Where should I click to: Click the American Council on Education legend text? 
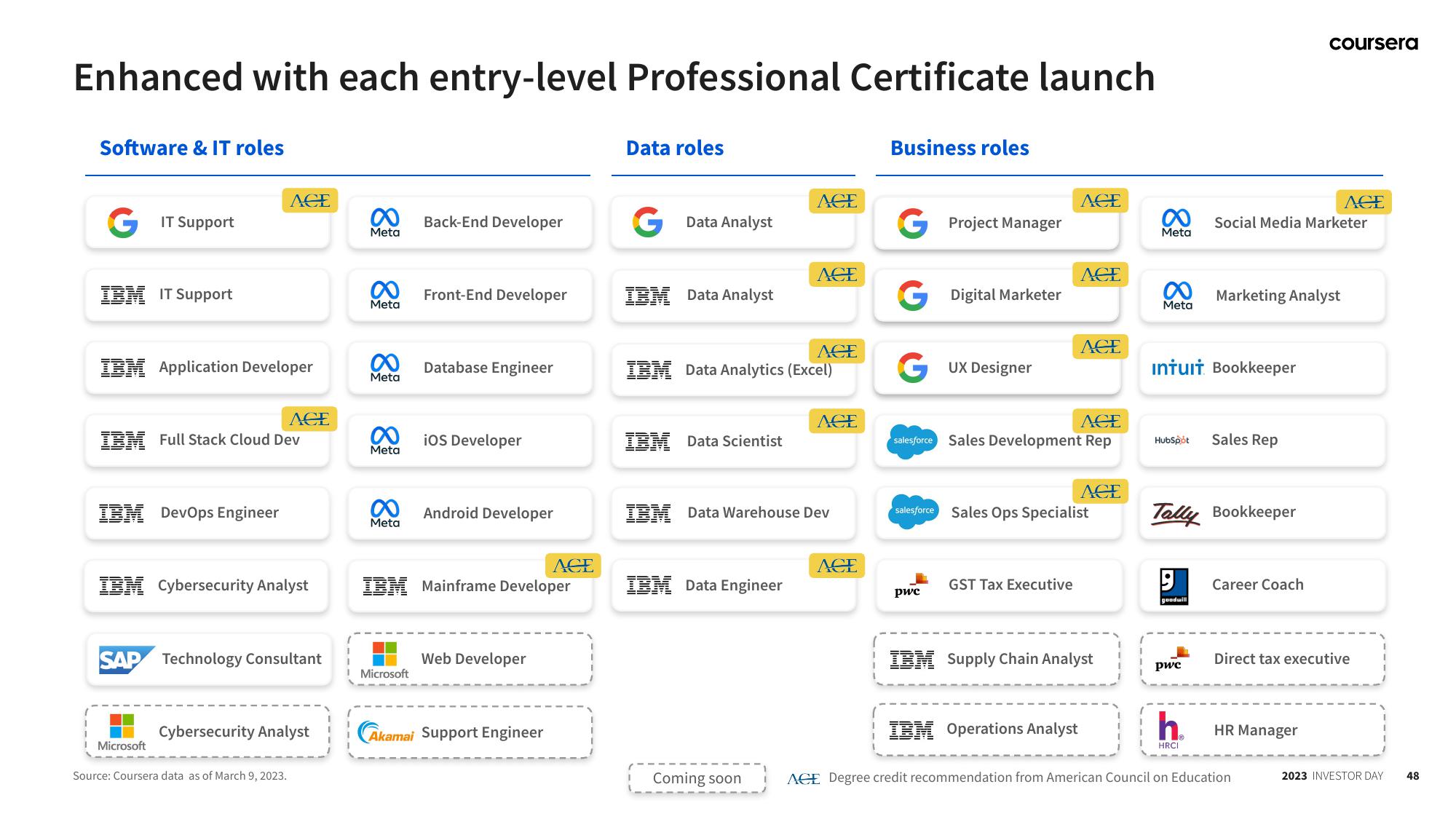(1029, 778)
